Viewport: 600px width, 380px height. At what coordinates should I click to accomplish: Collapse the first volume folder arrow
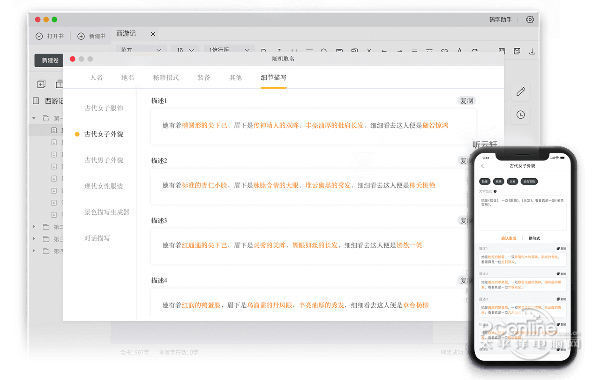pyautogui.click(x=34, y=118)
